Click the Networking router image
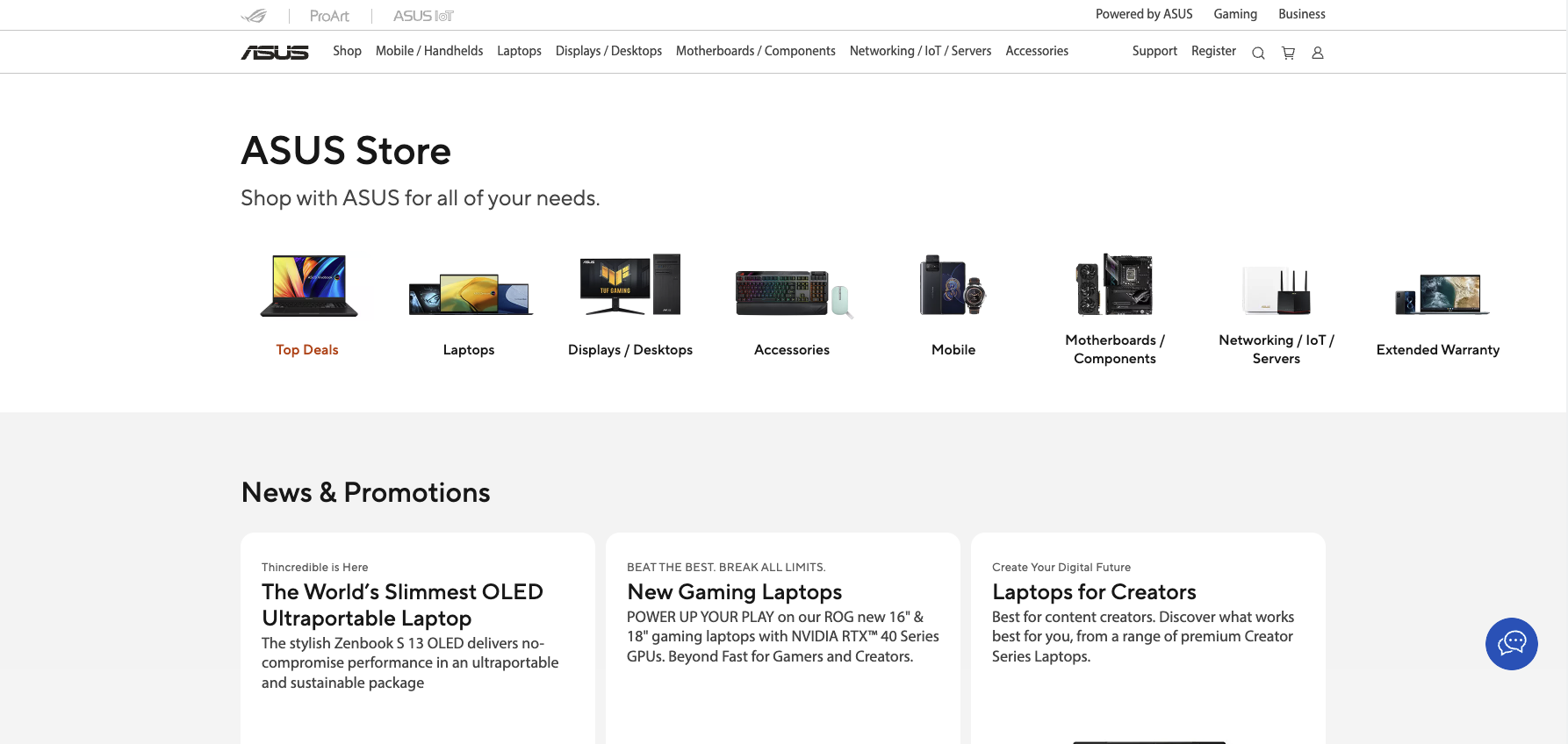 (x=1277, y=290)
